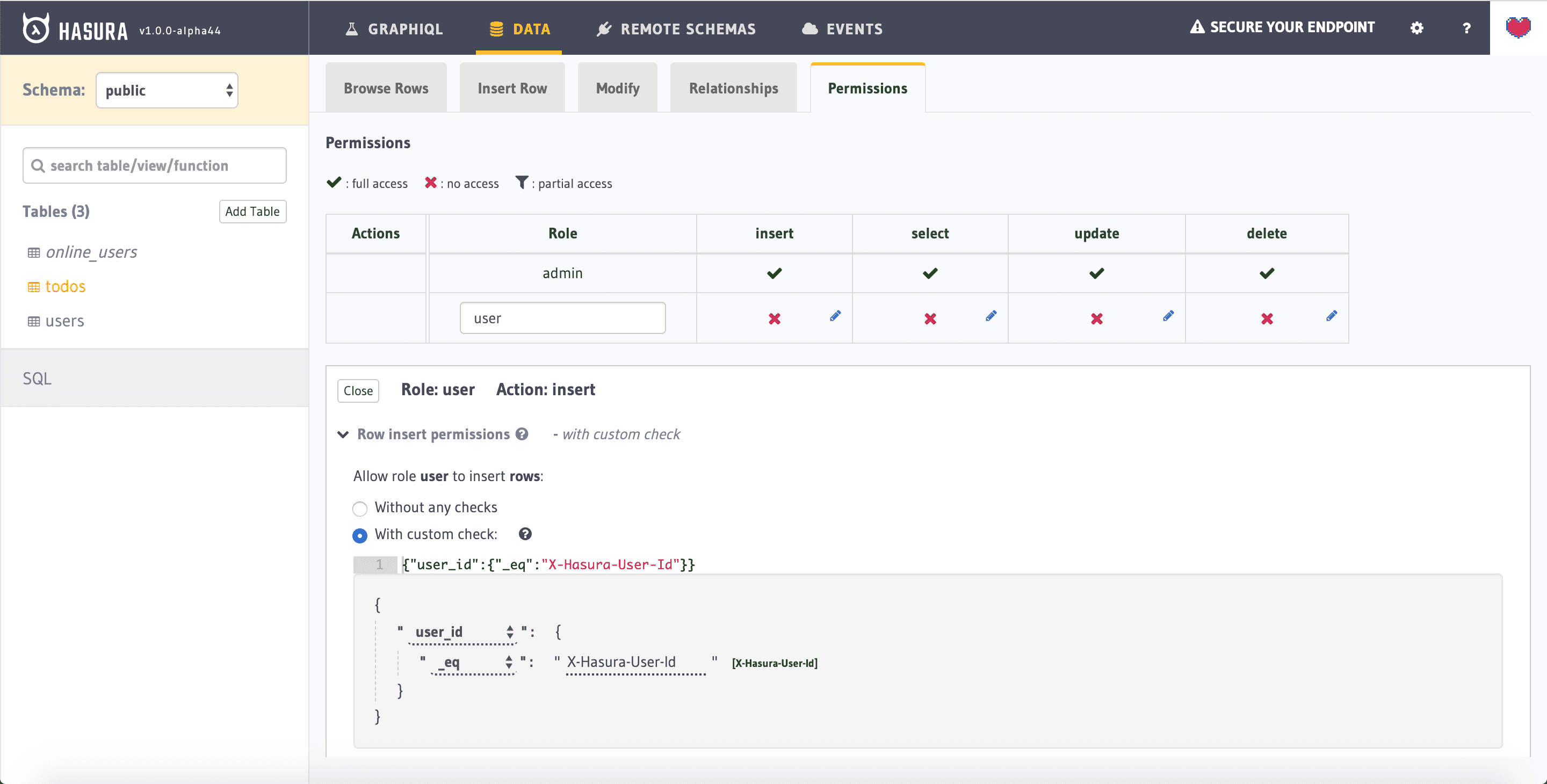Click the pencil icon for user insert permission
The height and width of the screenshot is (784, 1547).
(x=835, y=316)
